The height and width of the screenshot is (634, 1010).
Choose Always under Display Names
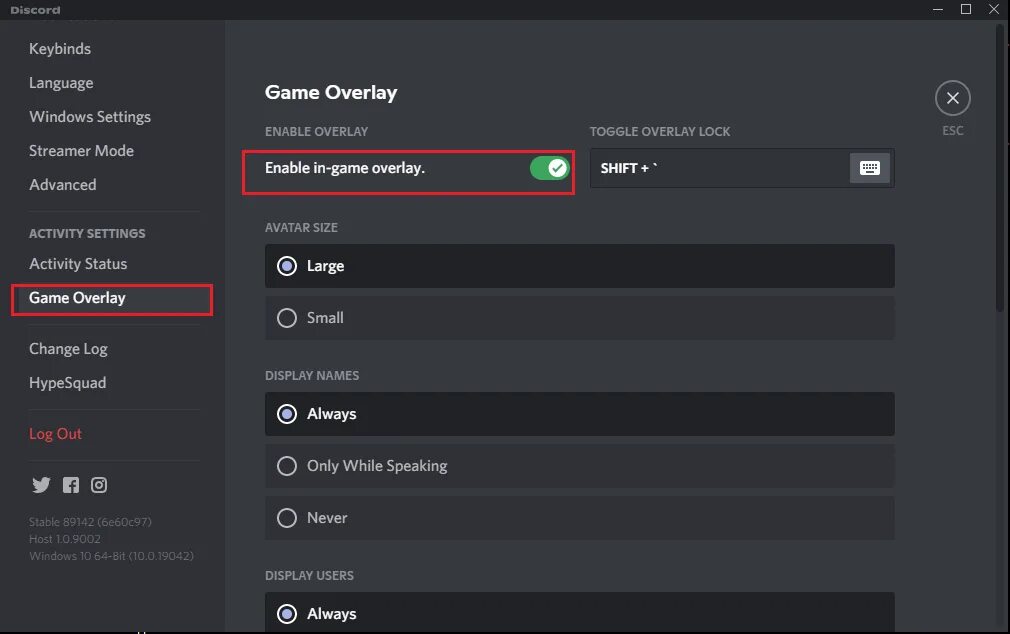pos(579,414)
